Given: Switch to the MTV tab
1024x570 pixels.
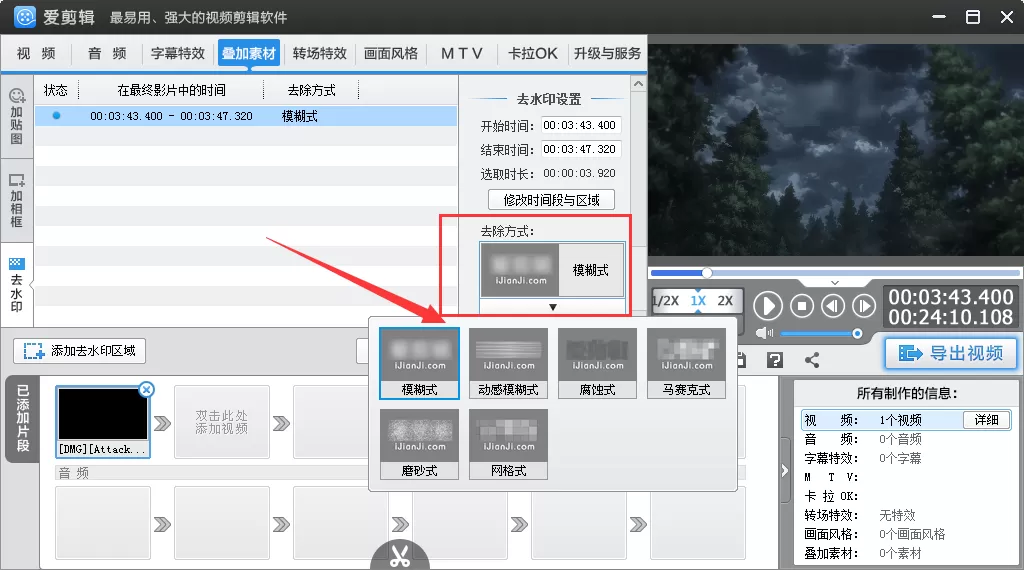Looking at the screenshot, I should 462,53.
